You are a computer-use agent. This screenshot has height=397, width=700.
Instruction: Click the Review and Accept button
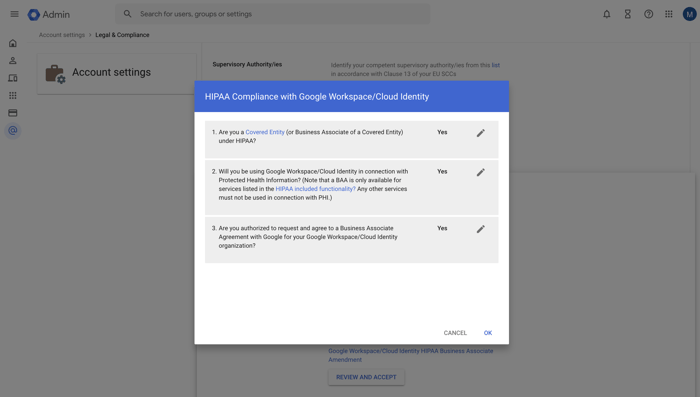366,377
